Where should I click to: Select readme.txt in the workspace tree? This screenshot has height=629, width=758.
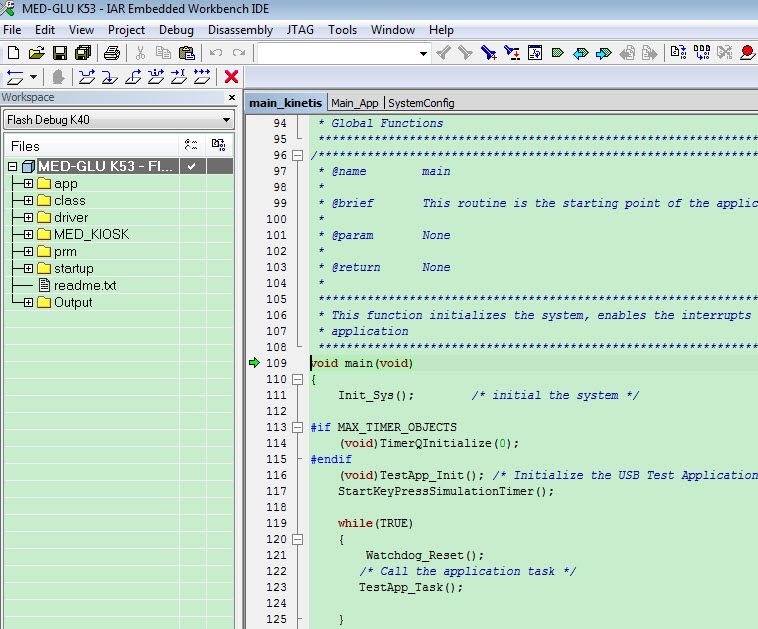click(x=85, y=285)
